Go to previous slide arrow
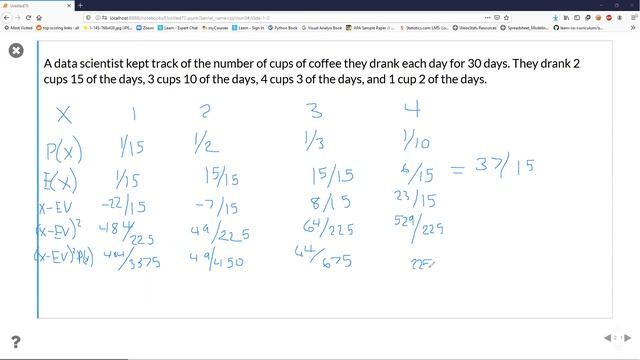 tap(607, 338)
